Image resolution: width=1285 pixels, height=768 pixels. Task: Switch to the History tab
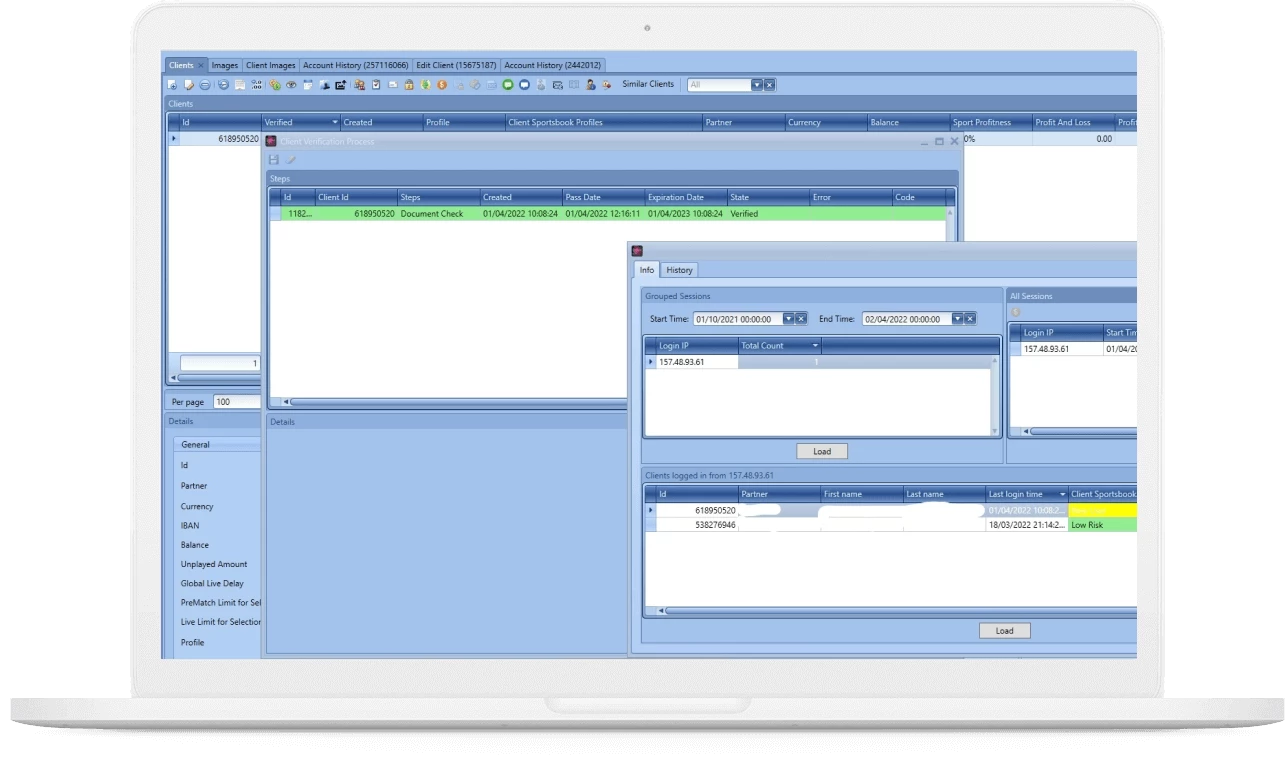point(679,270)
